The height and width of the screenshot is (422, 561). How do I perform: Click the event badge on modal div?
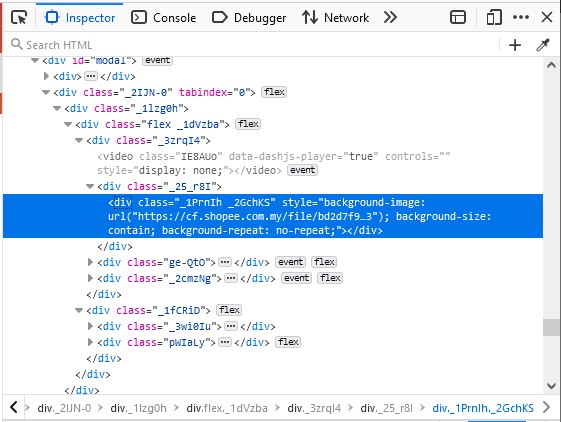coord(157,60)
